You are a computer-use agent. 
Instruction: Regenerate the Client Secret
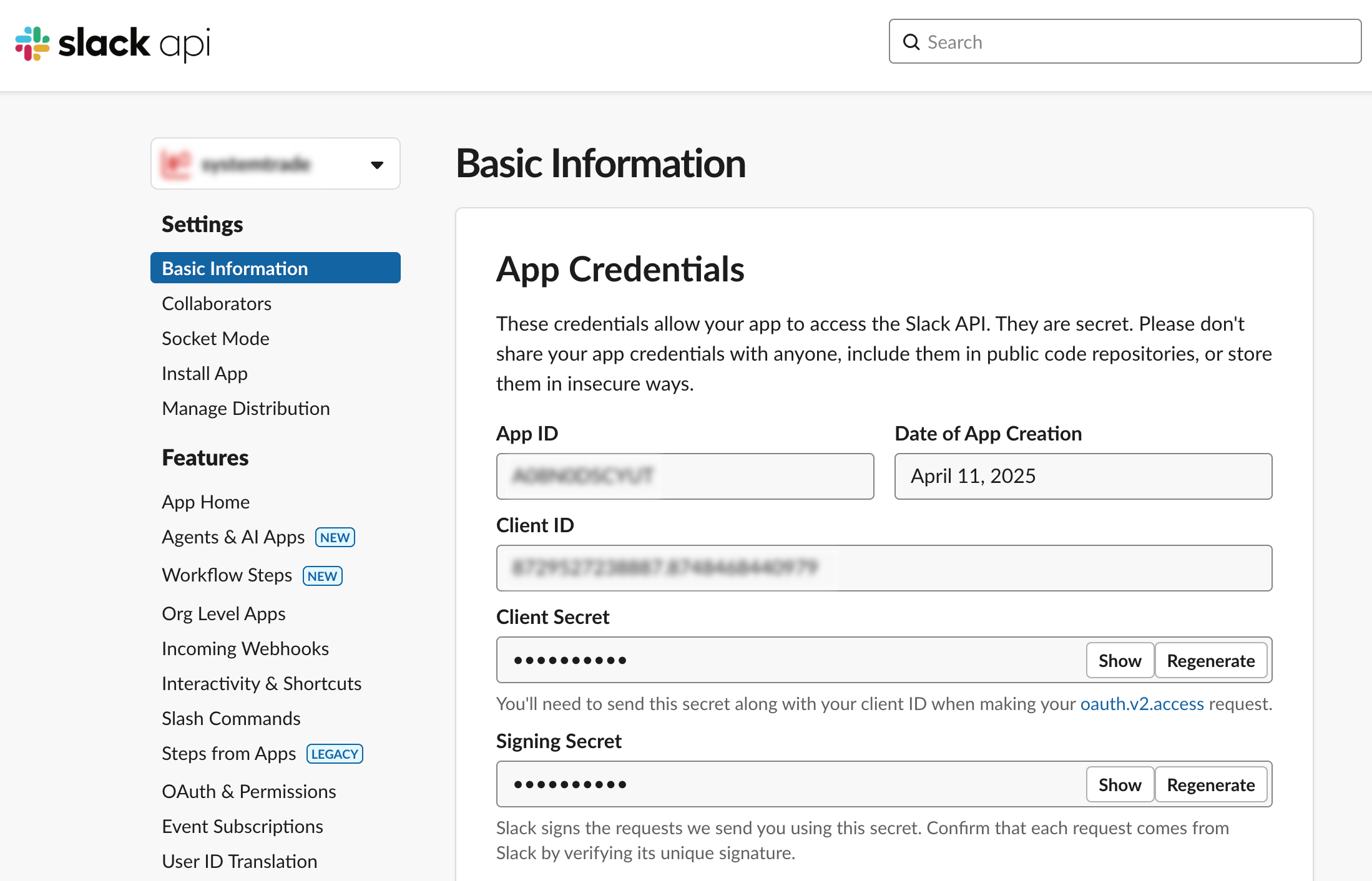[x=1210, y=660]
